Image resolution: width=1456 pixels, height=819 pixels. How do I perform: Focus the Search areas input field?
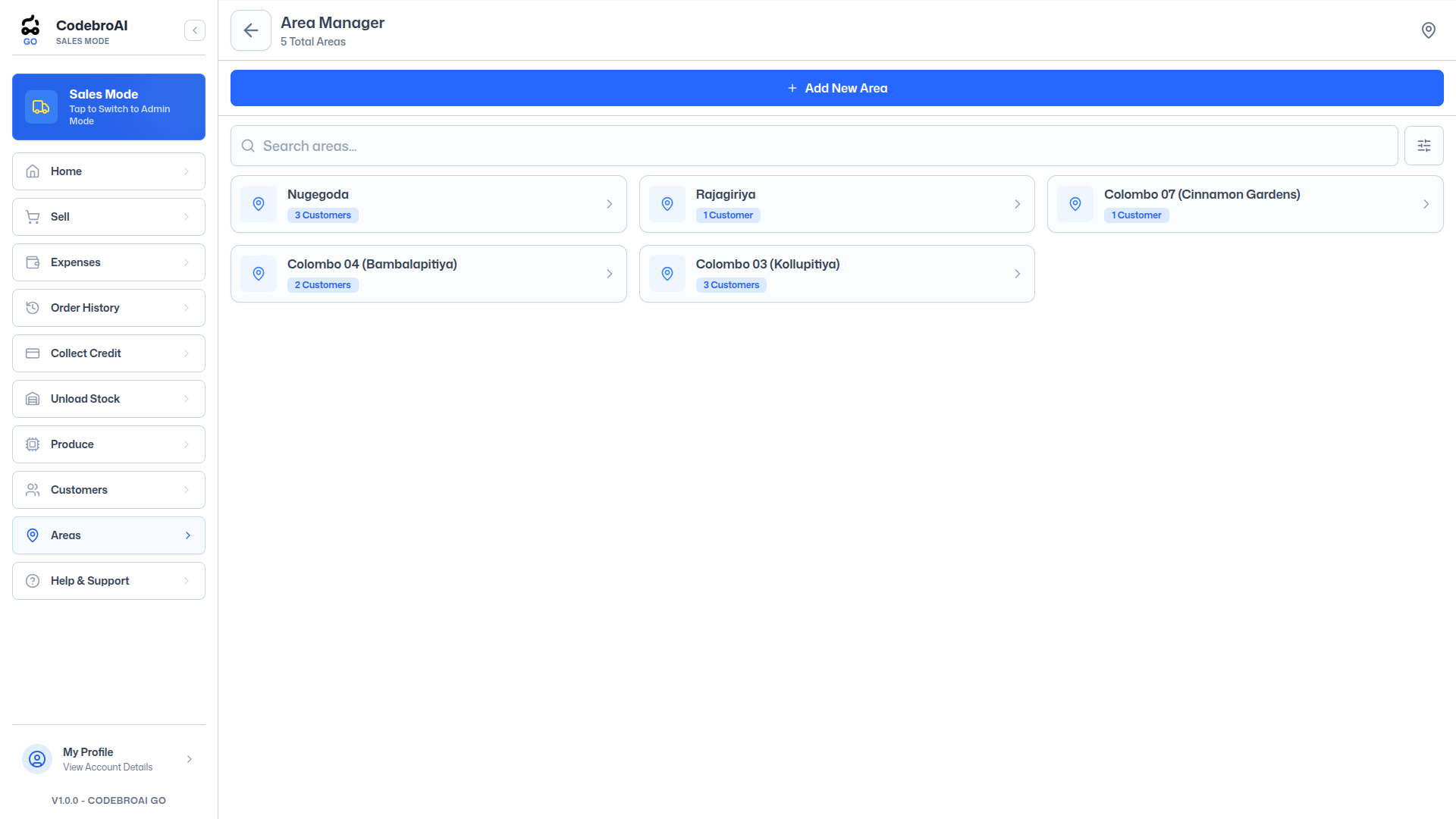(x=814, y=146)
